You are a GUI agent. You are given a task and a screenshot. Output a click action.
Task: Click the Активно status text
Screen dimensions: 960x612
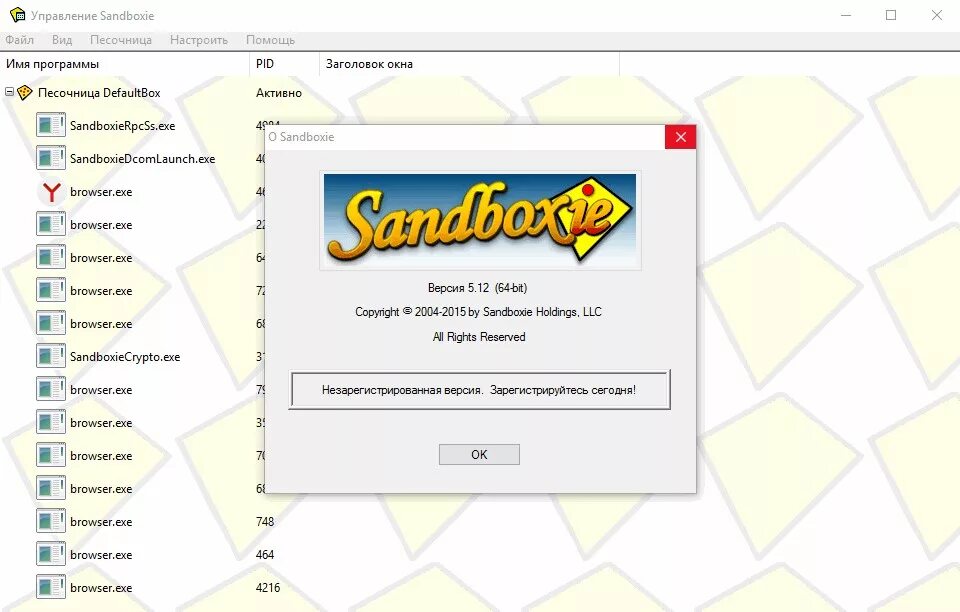coord(279,93)
